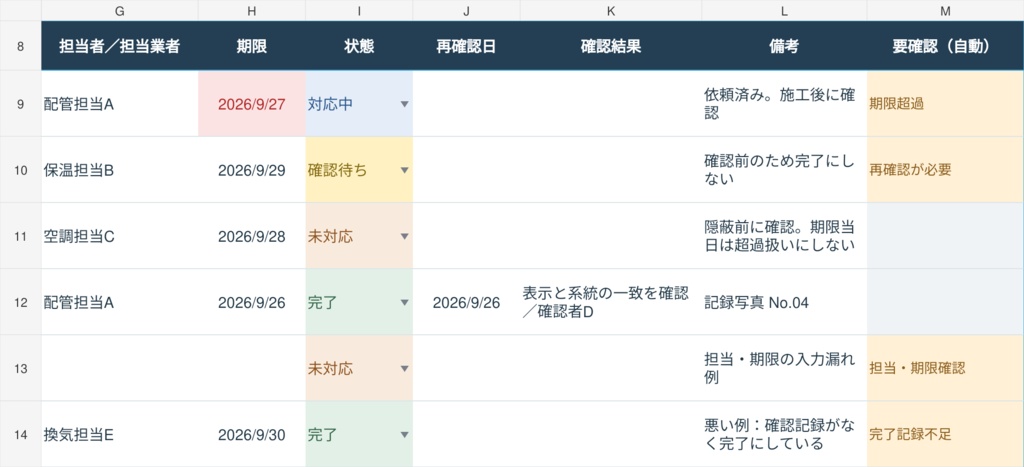The width and height of the screenshot is (1024, 467).
Task: Click the 確認結果 header cell
Action: tap(611, 46)
